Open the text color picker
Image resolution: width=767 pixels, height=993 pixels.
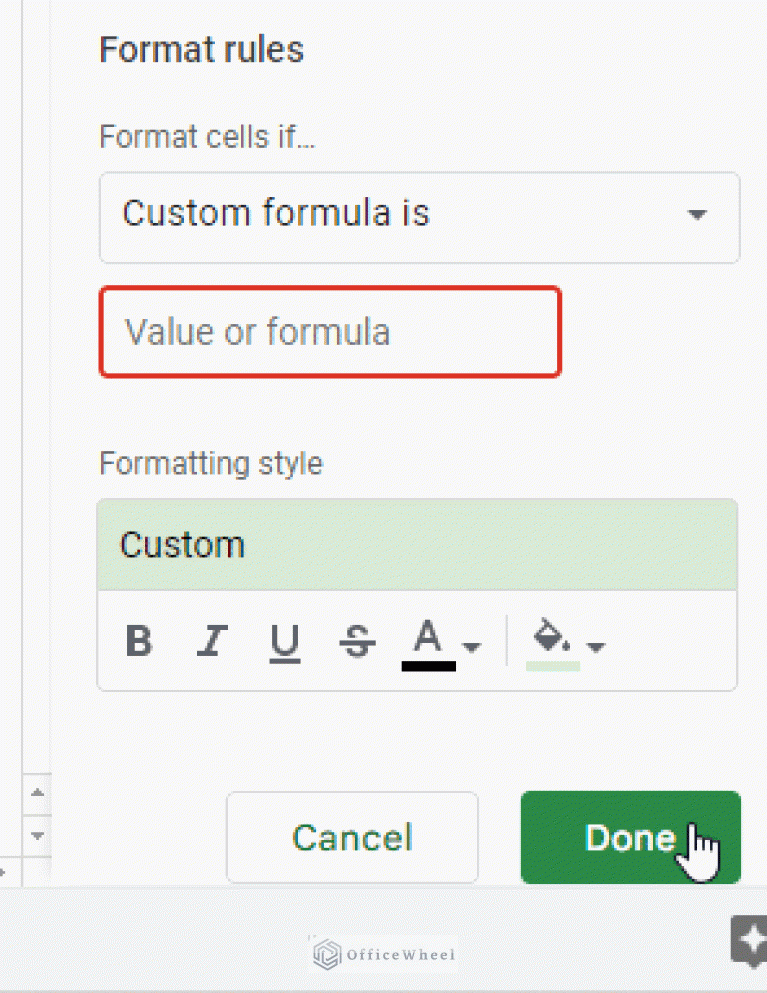pos(428,638)
